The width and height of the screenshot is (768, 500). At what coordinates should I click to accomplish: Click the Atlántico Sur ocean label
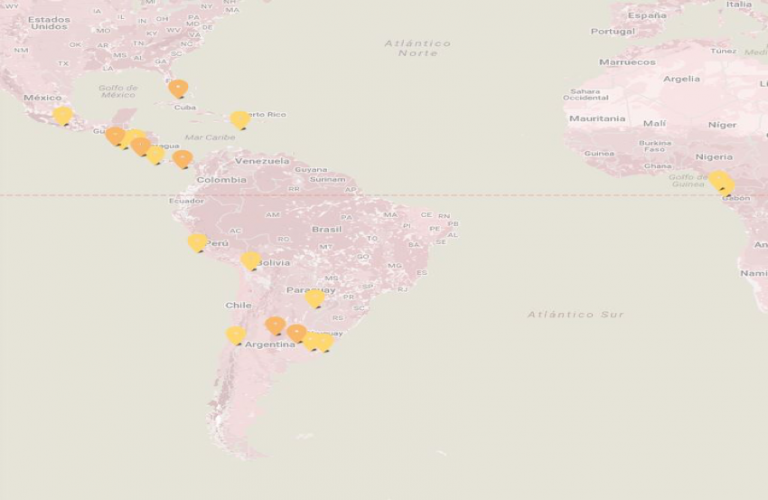pos(576,314)
